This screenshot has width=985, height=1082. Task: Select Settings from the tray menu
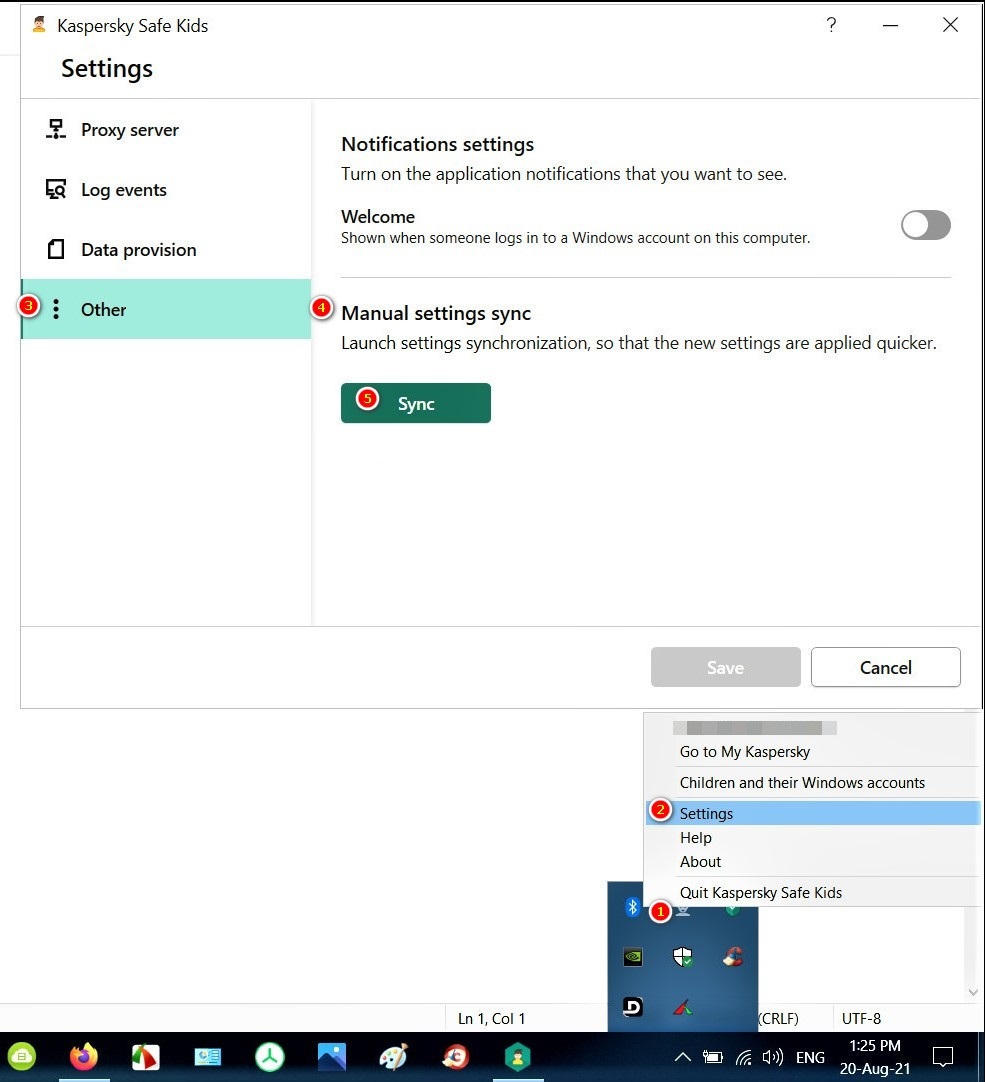(813, 813)
